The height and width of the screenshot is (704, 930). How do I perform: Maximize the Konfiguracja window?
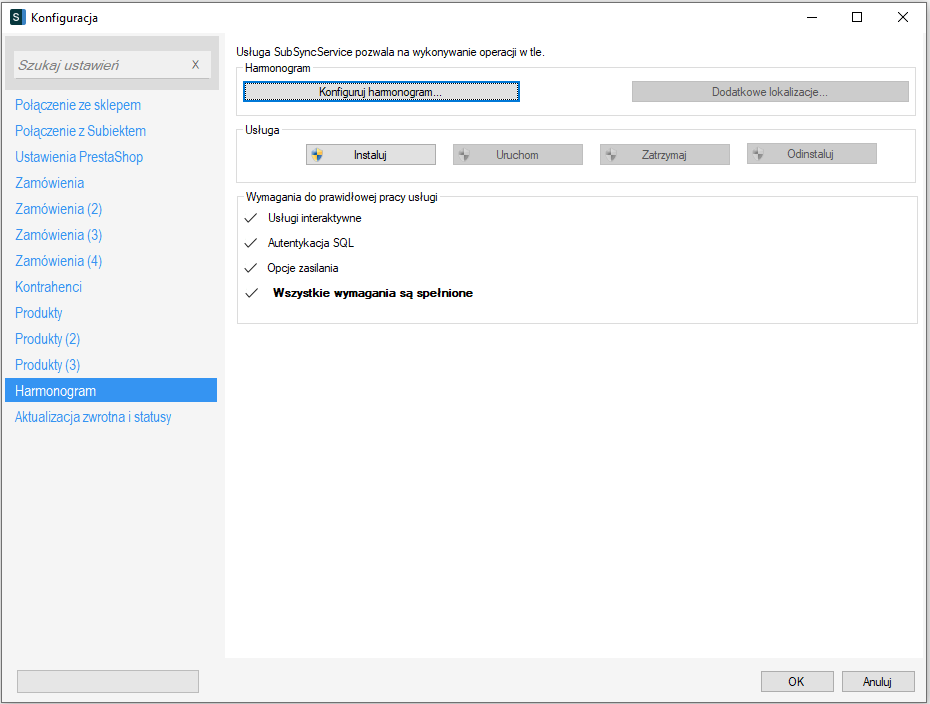(x=857, y=17)
